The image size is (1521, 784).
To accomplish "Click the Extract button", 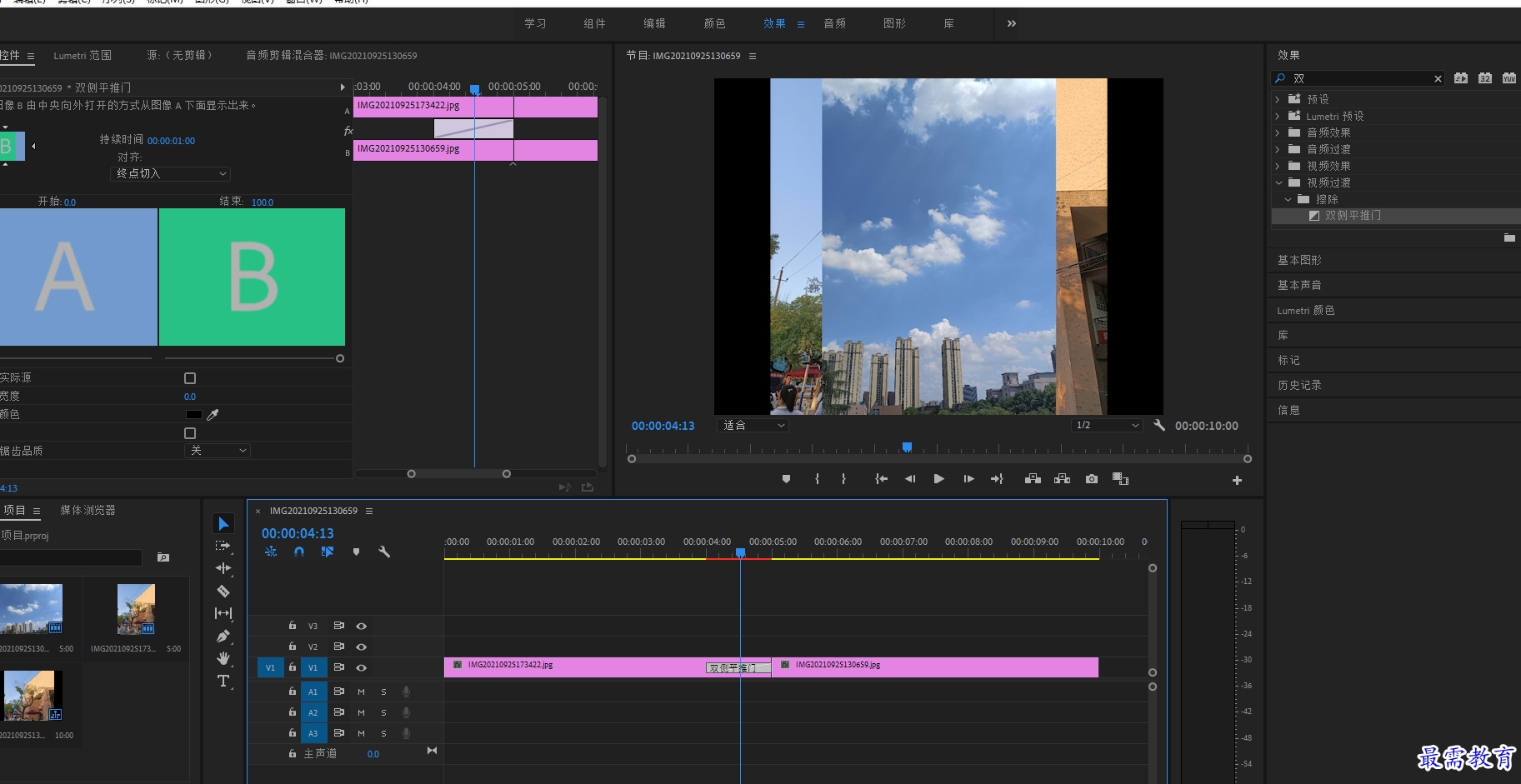I will (1062, 479).
